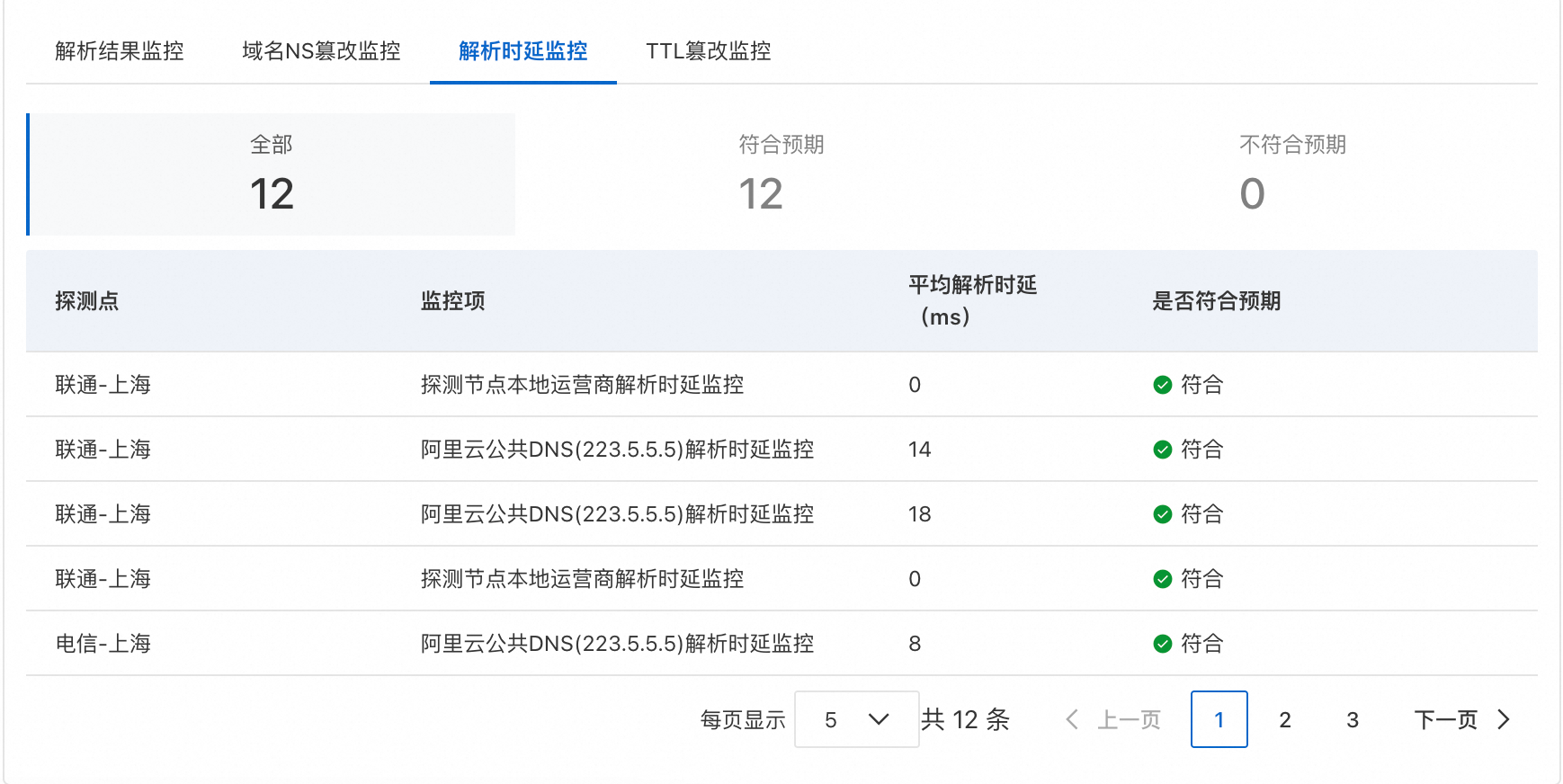Go to page 3
The image size is (1563, 784).
tap(1352, 719)
